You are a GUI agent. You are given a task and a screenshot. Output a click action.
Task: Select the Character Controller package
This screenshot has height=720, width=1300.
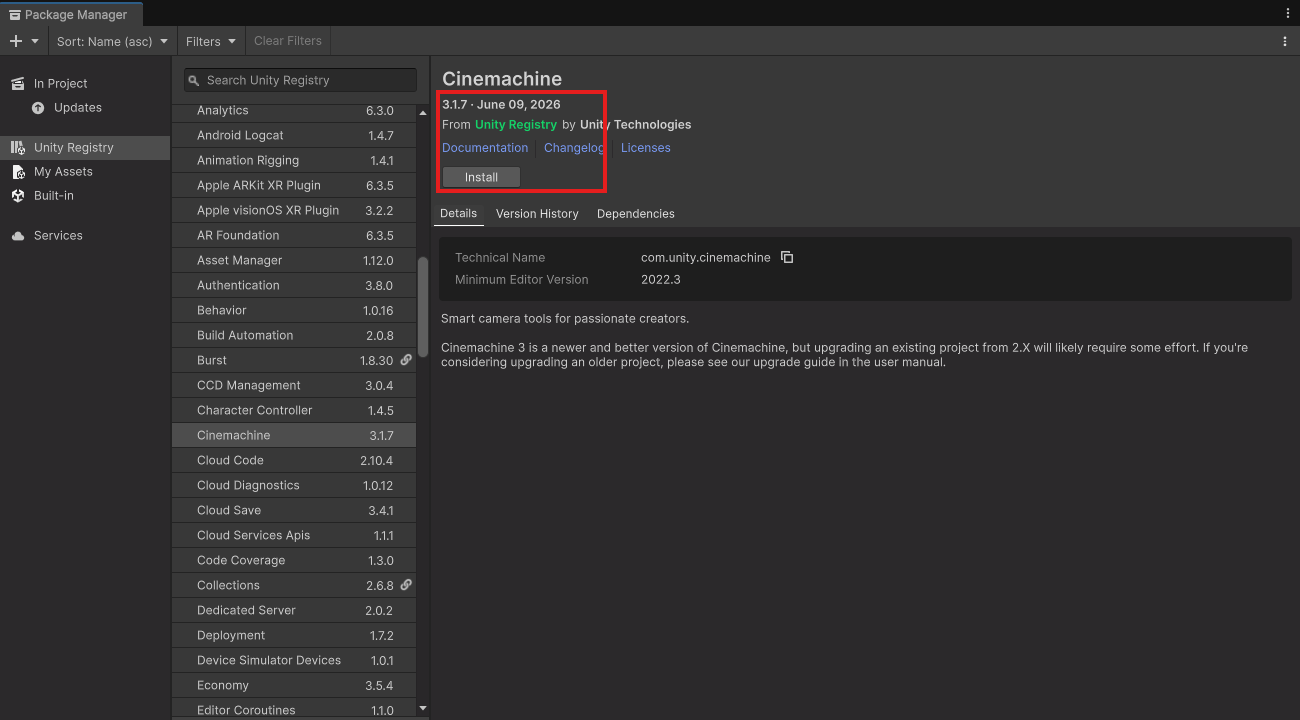point(294,410)
